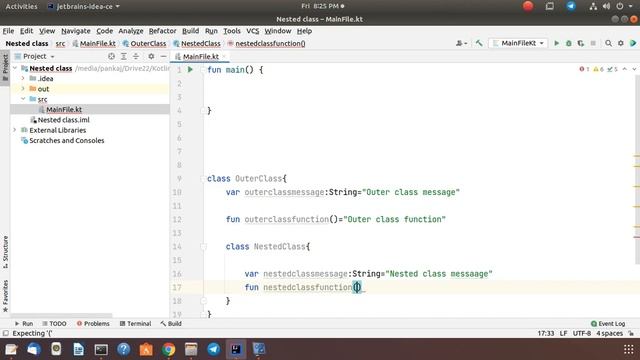640x360 pixels.
Task: Collapse the Nested class project root
Action: 15,68
